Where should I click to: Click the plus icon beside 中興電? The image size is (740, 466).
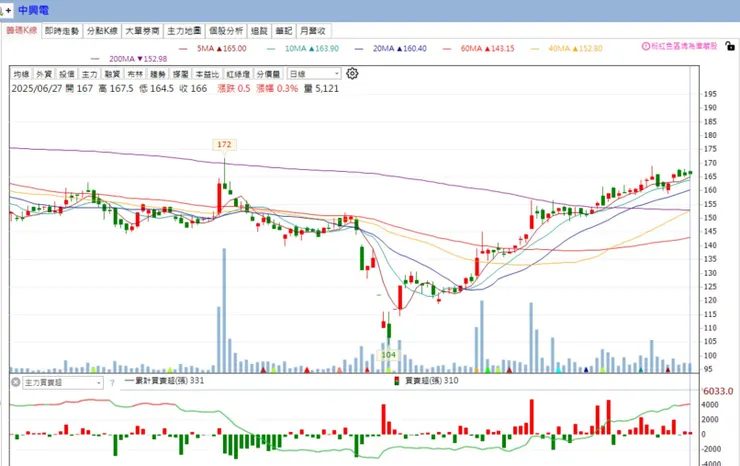pos(8,10)
